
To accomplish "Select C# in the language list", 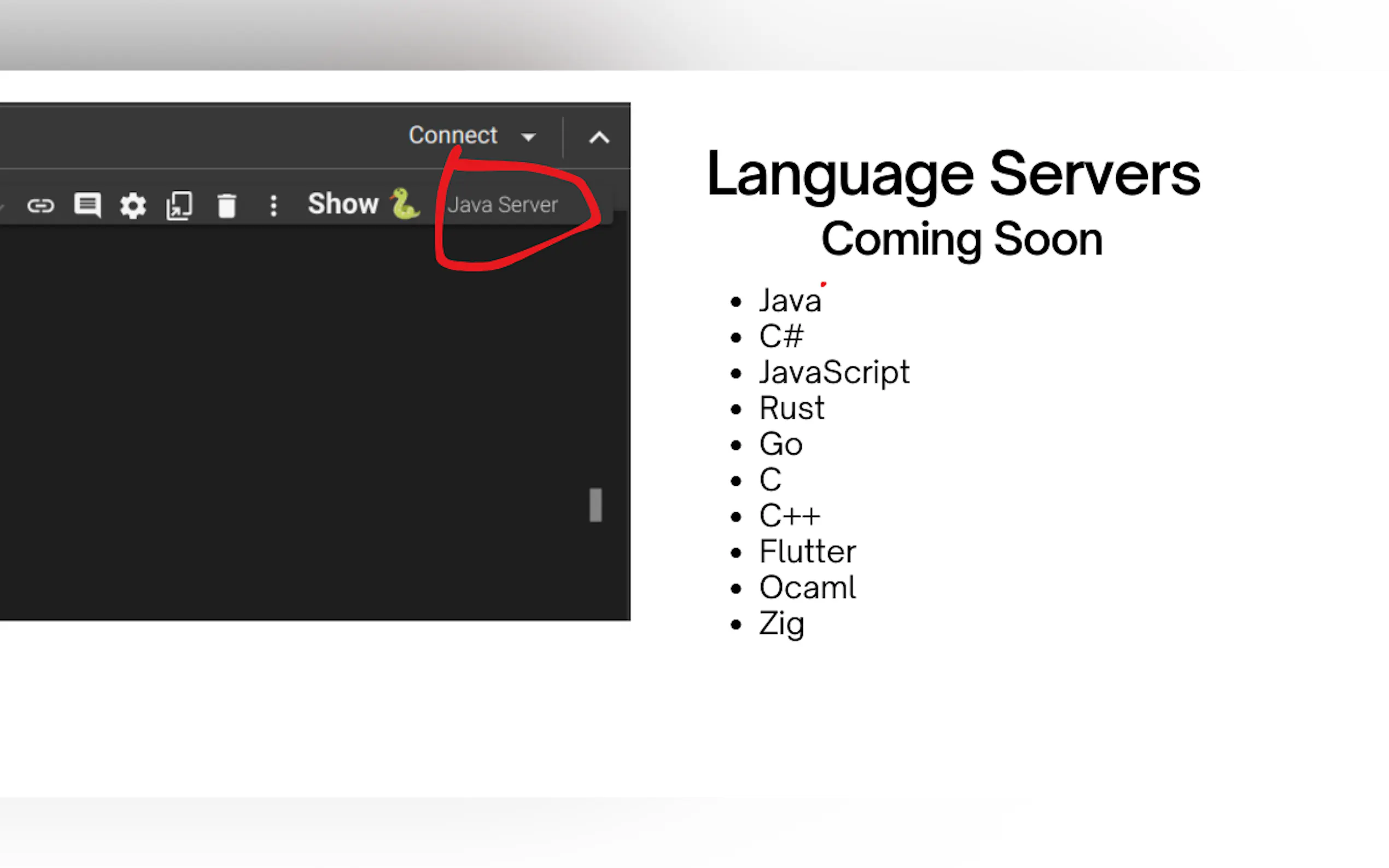I will click(781, 336).
